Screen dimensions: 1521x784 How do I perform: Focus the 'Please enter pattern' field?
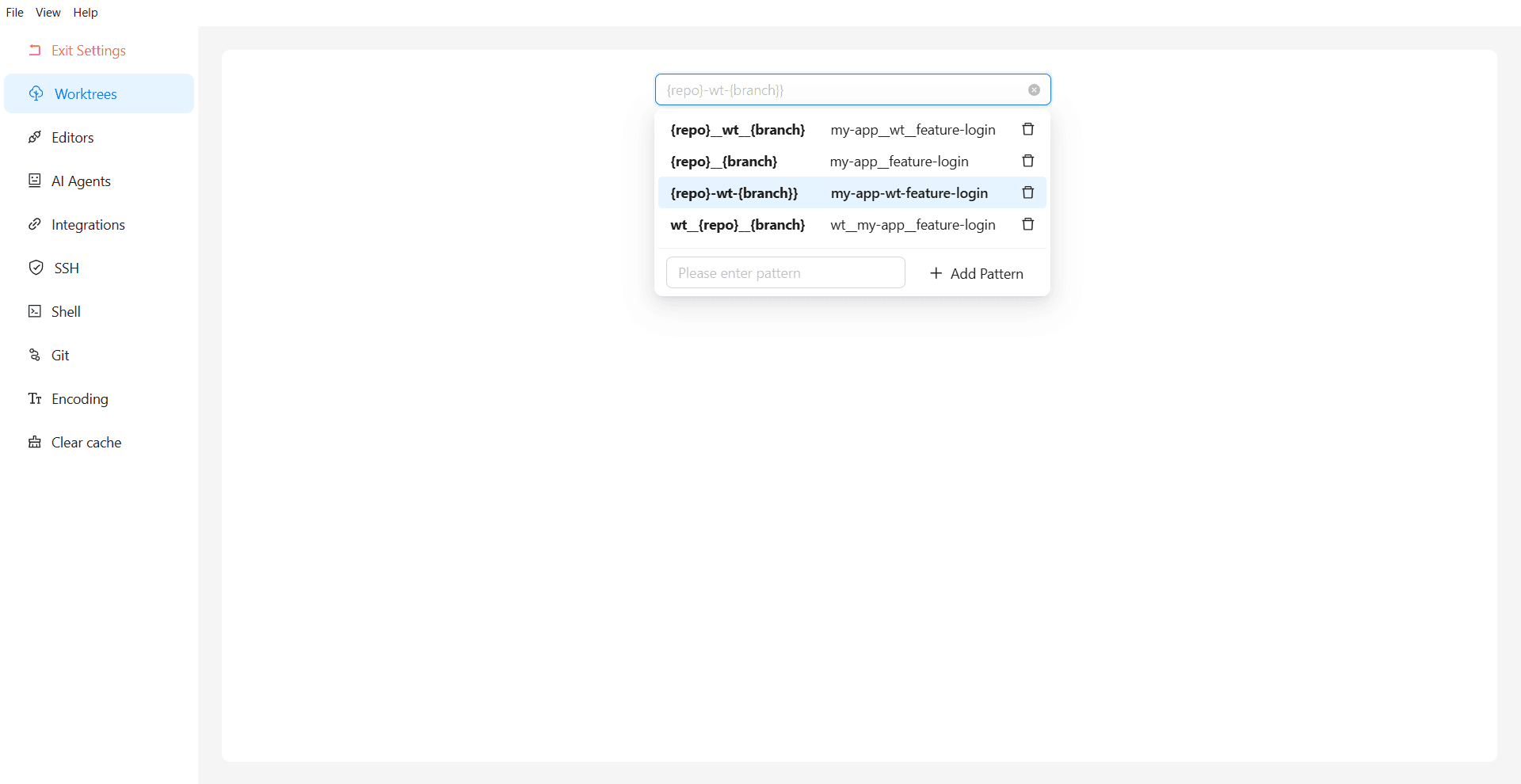tap(786, 272)
